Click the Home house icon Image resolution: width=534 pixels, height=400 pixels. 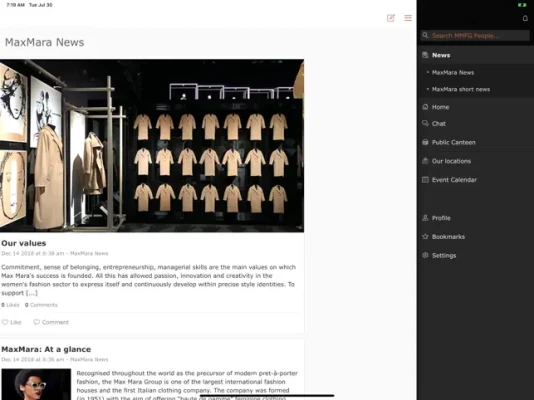425,107
